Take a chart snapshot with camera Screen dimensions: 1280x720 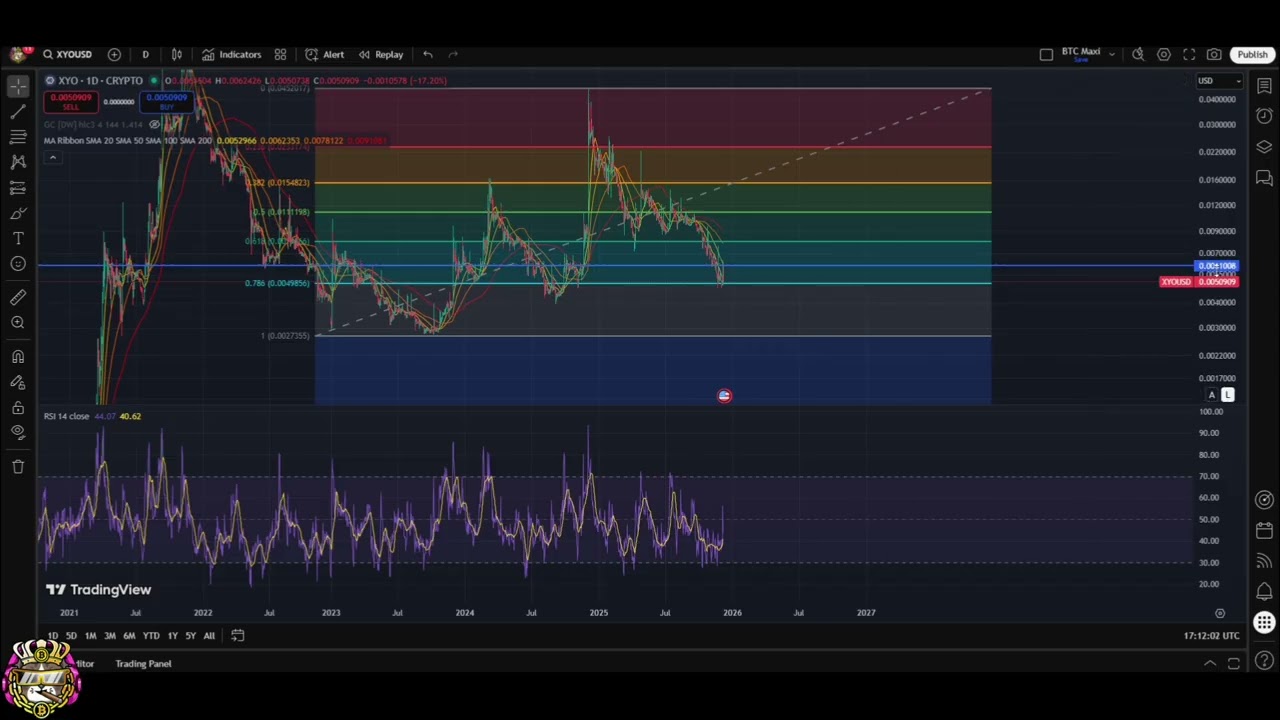pos(1214,54)
